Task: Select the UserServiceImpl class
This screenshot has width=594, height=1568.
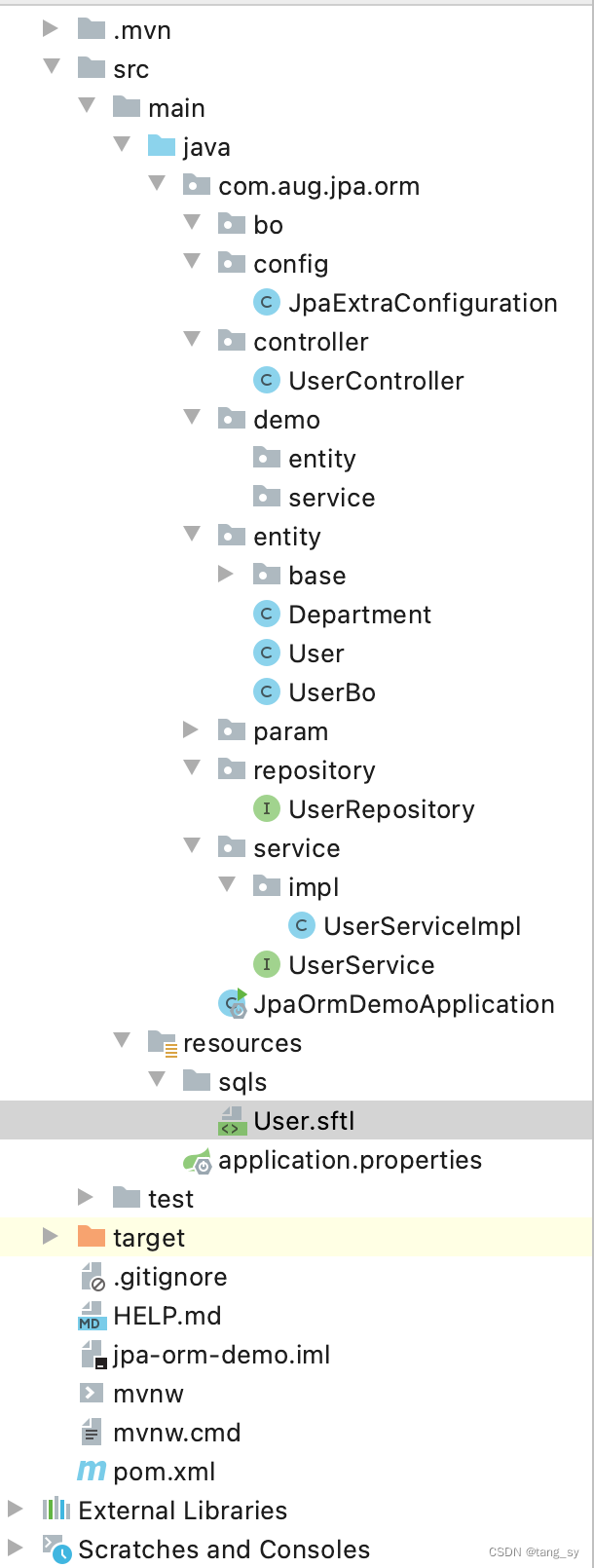Action: click(x=422, y=926)
